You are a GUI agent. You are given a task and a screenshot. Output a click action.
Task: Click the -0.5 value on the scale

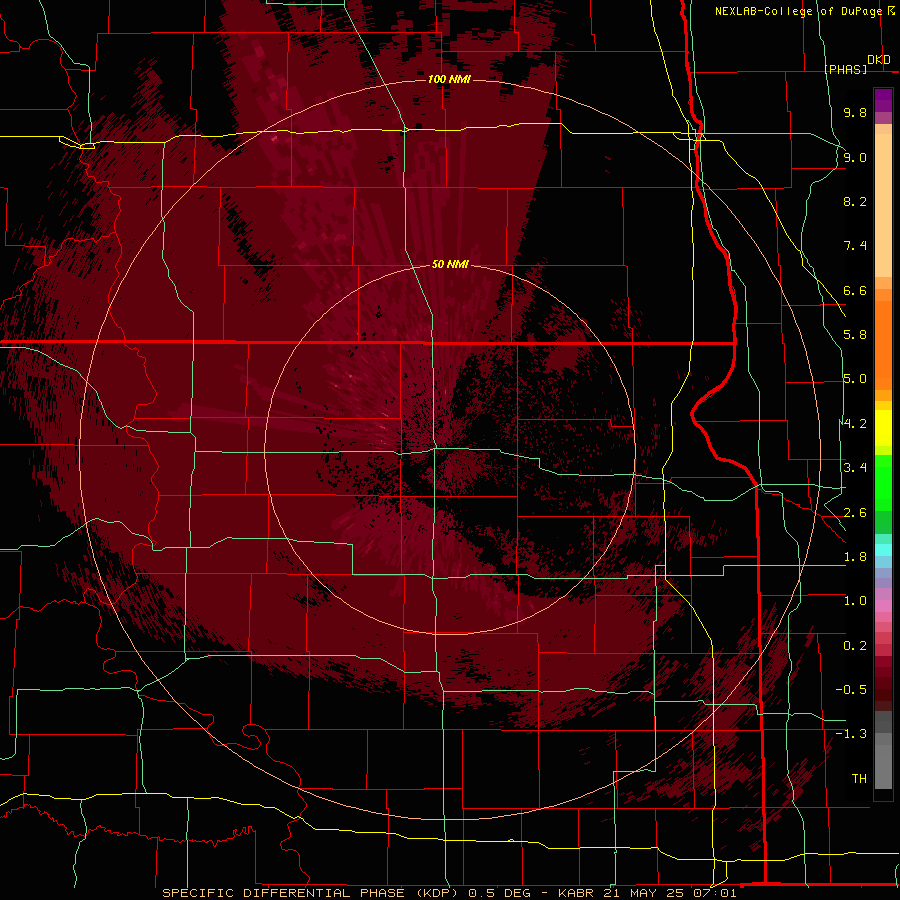(x=851, y=690)
